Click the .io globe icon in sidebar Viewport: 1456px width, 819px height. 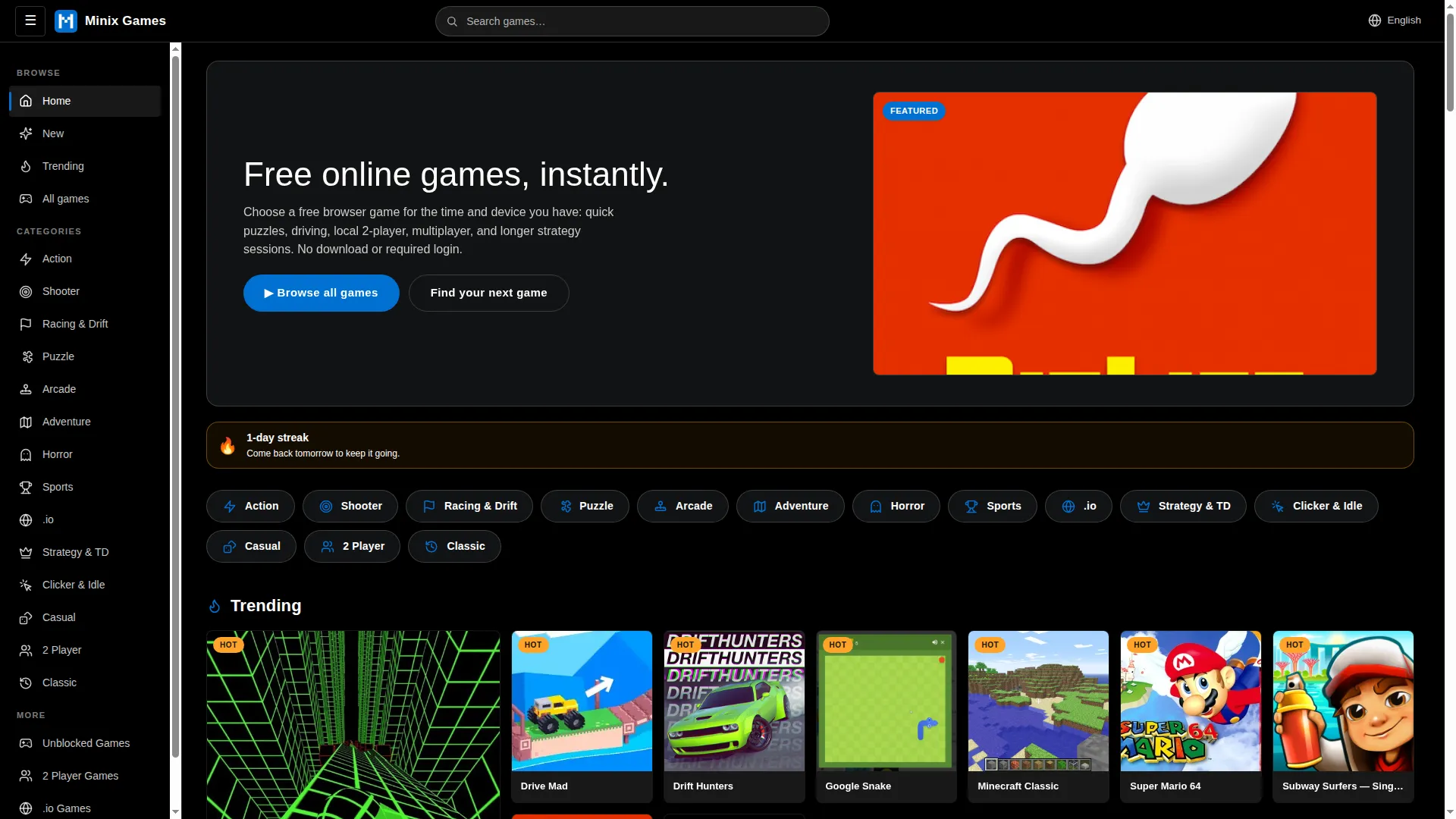[x=26, y=519]
